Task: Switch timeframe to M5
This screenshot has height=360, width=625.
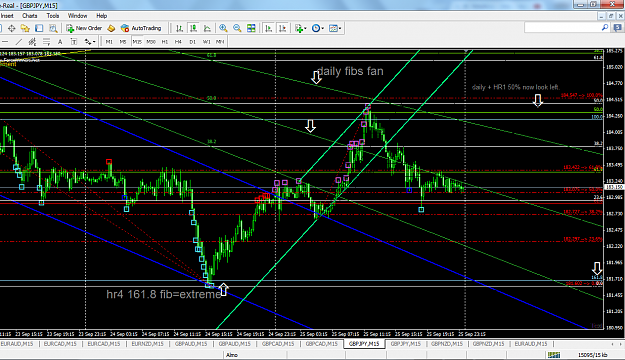Action: click(x=123, y=42)
